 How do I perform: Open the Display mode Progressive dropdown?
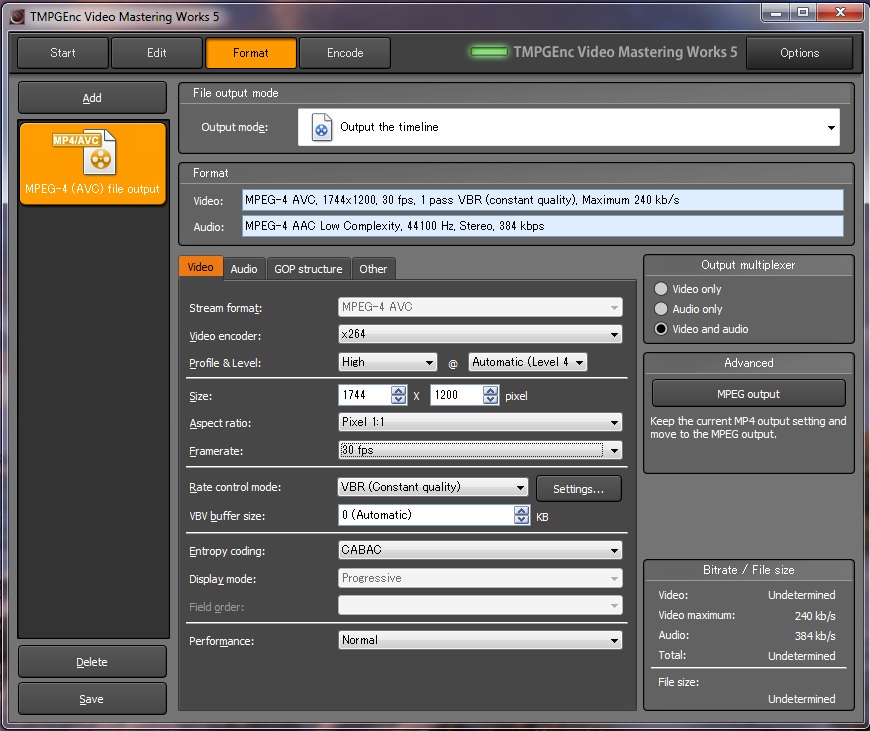tap(480, 578)
